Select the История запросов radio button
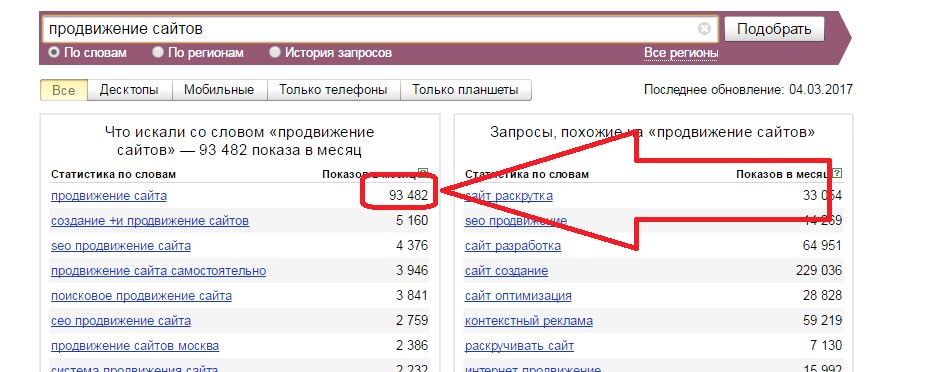 click(274, 52)
